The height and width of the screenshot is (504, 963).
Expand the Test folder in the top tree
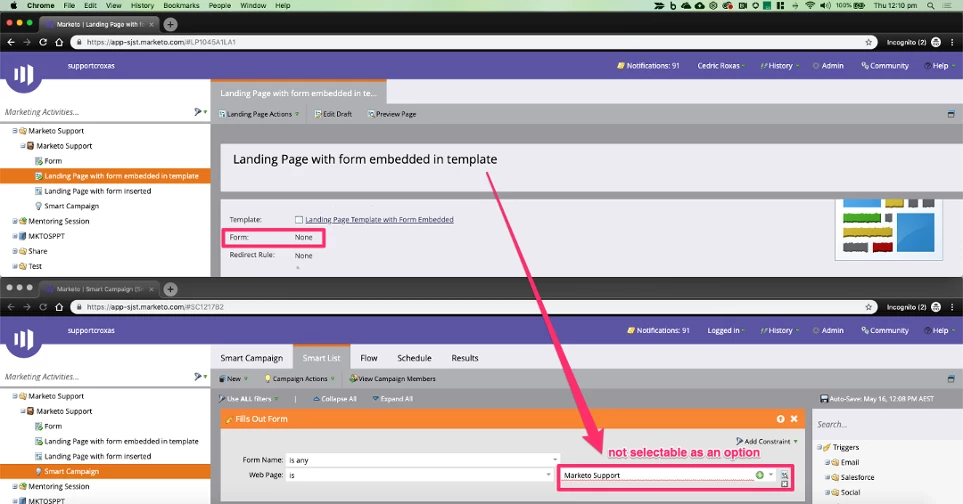point(15,266)
